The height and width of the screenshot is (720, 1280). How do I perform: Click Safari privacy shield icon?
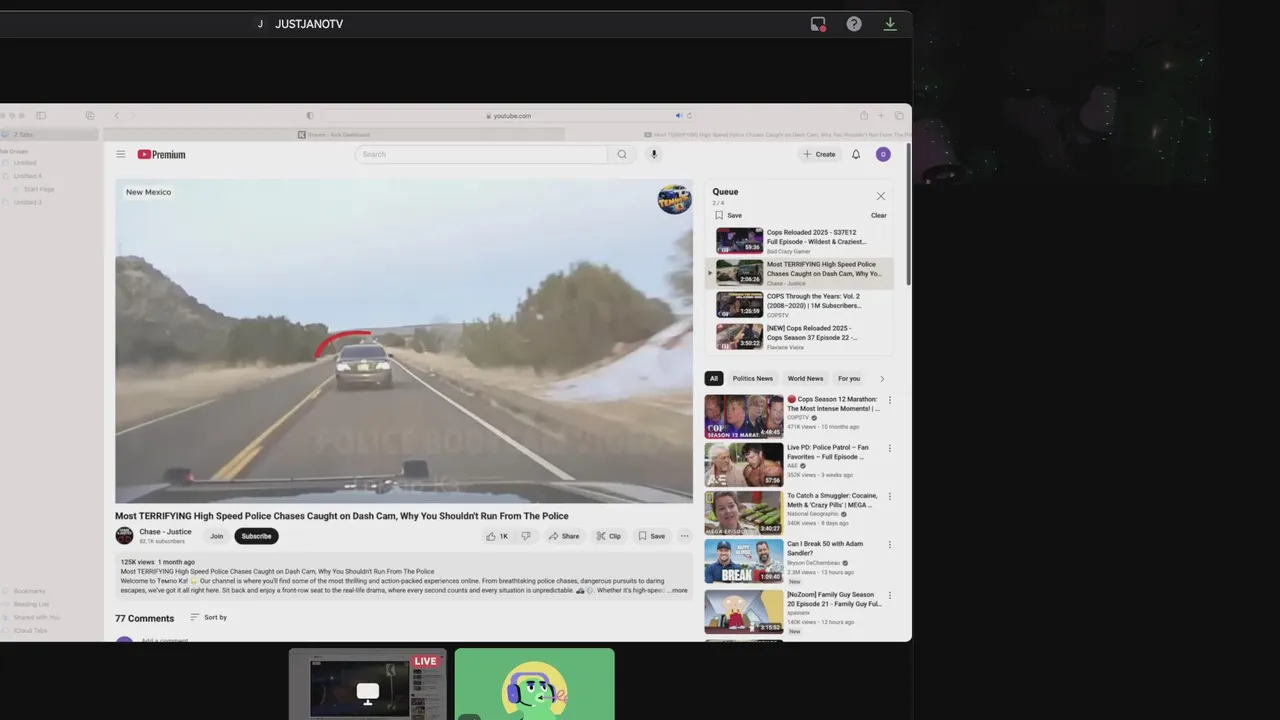(309, 116)
